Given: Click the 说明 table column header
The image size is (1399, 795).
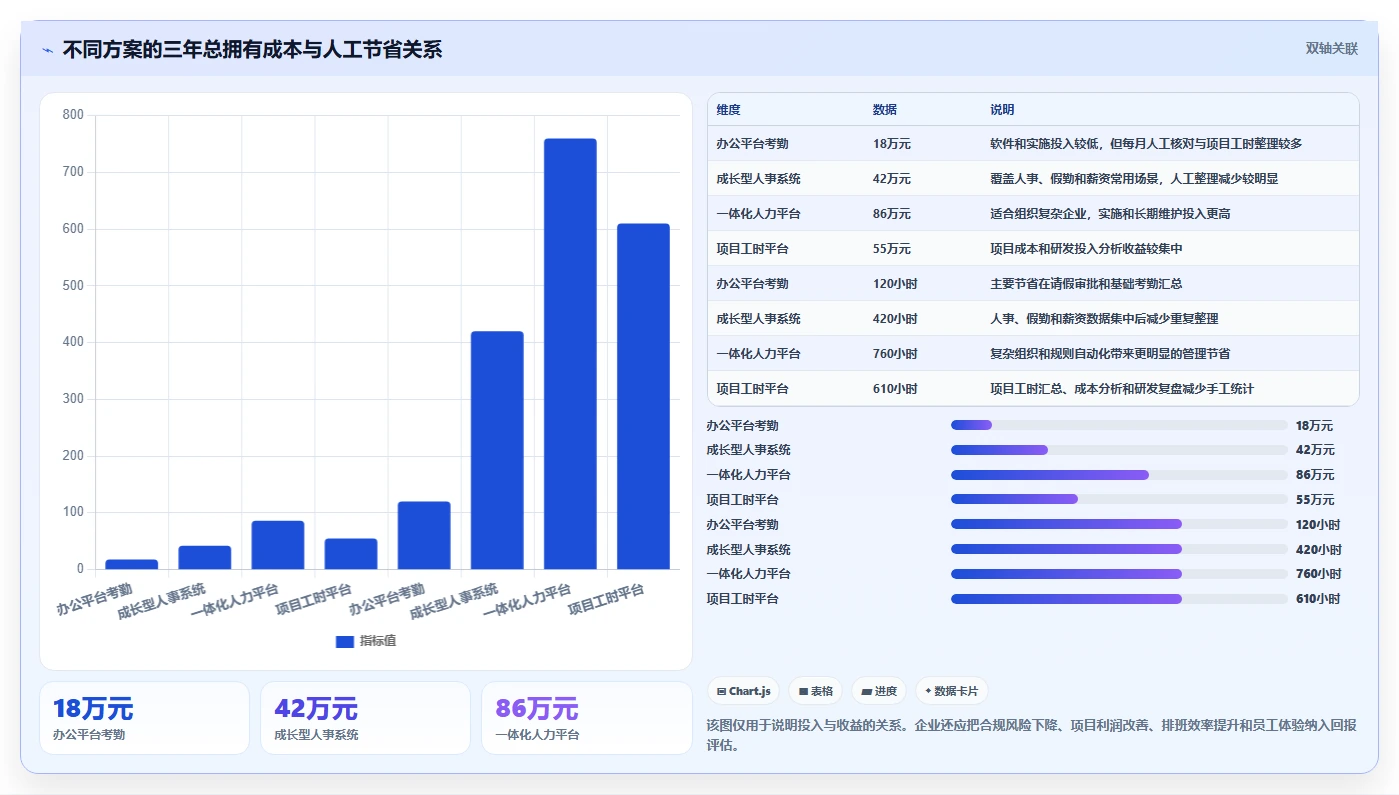Looking at the screenshot, I should pos(1002,110).
